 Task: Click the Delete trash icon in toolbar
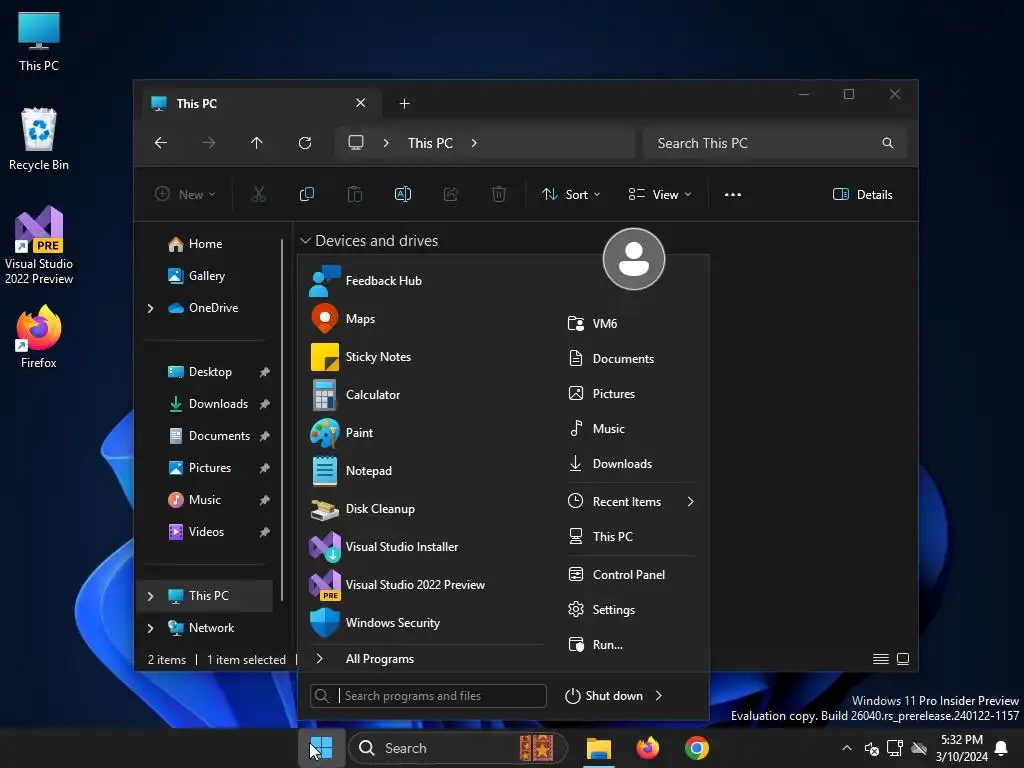click(x=499, y=195)
